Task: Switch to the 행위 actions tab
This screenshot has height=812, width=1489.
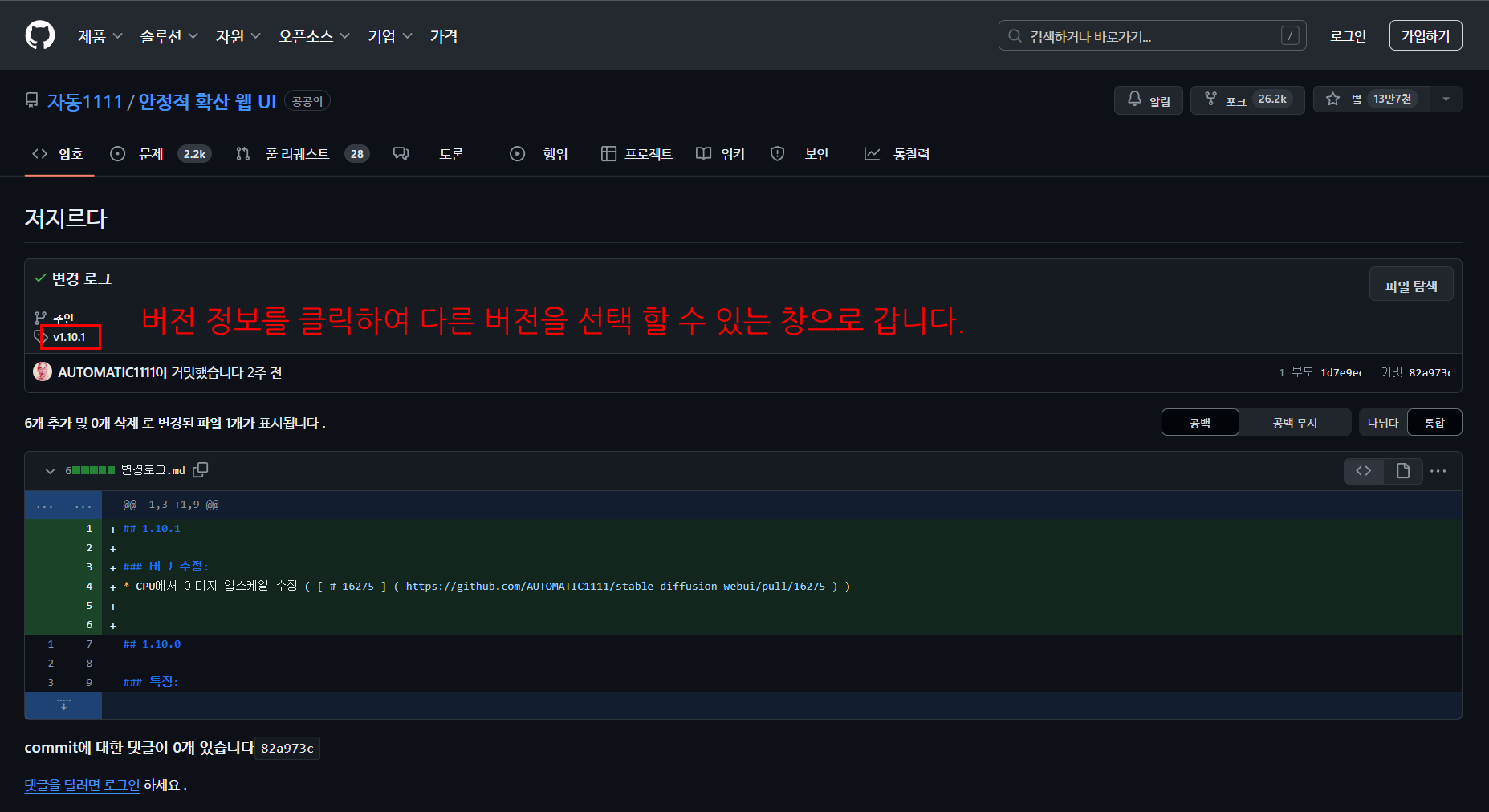Action: coord(539,153)
